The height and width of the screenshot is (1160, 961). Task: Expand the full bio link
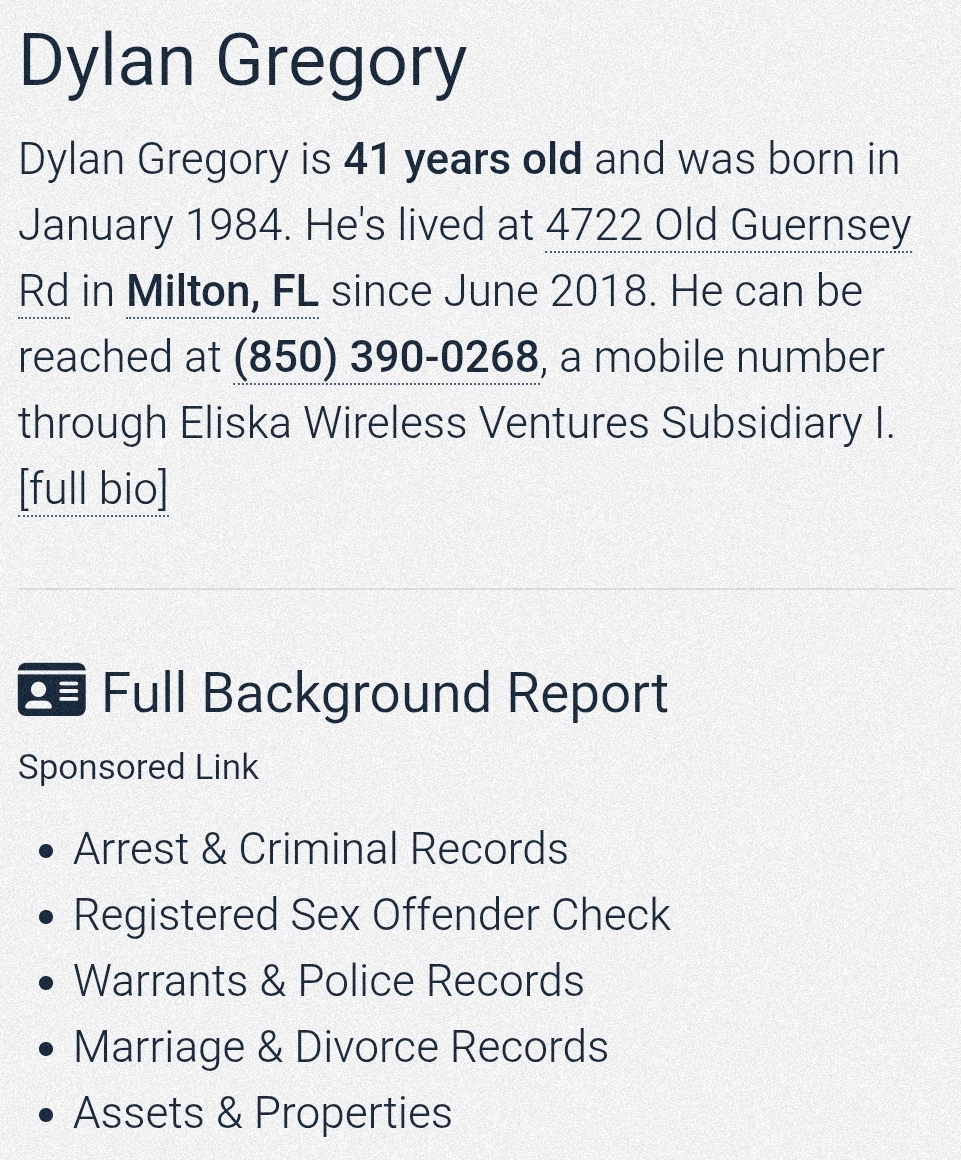93,490
